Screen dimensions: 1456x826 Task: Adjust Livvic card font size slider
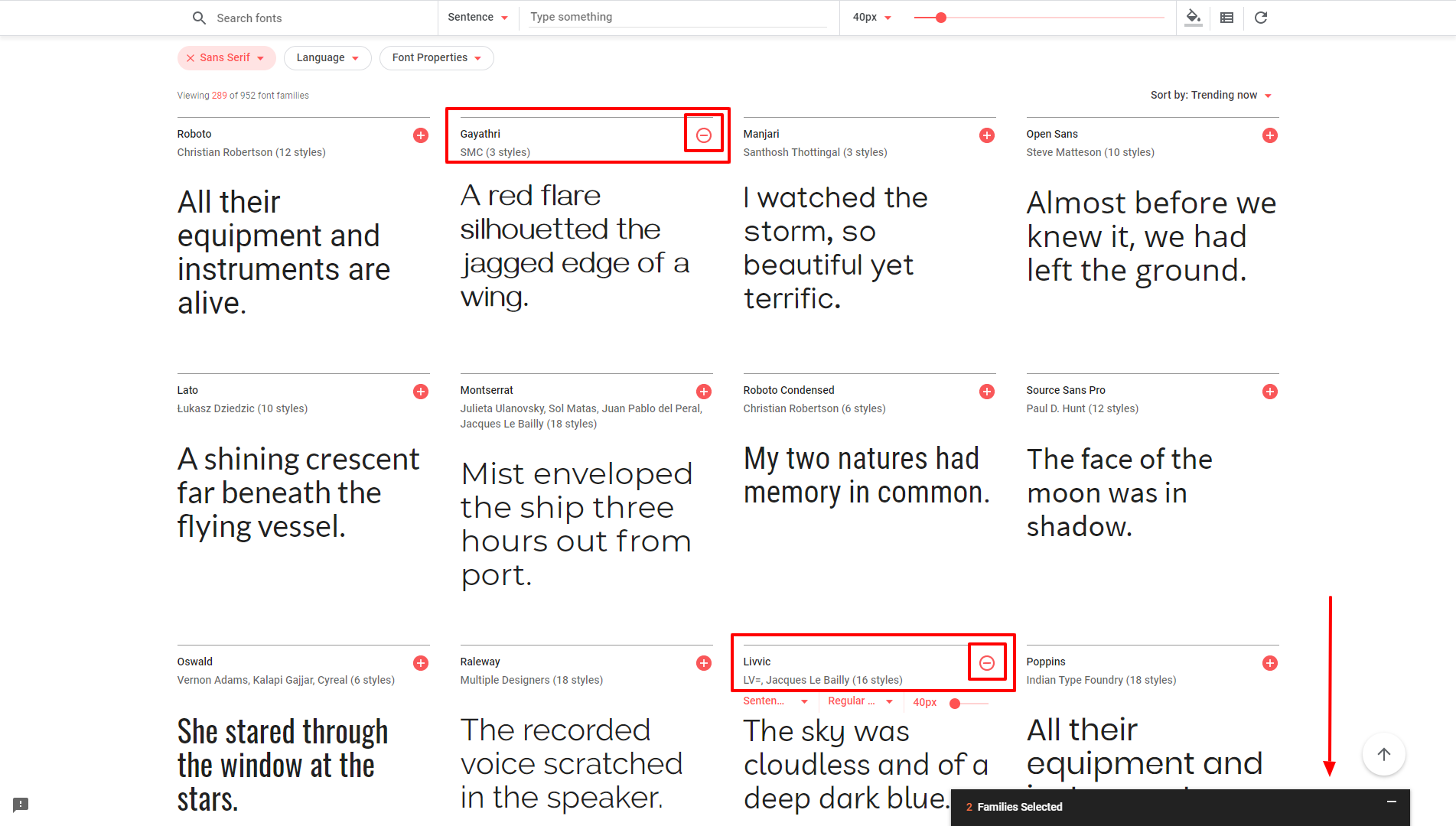[955, 704]
